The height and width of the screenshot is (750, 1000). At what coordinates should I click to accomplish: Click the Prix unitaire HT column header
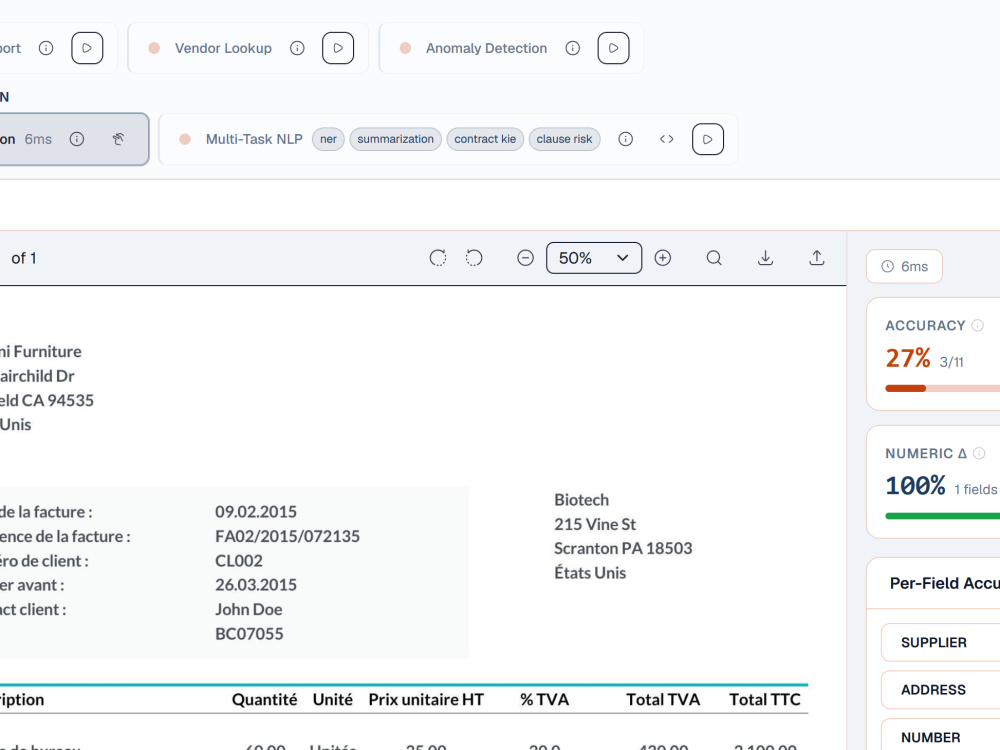426,700
